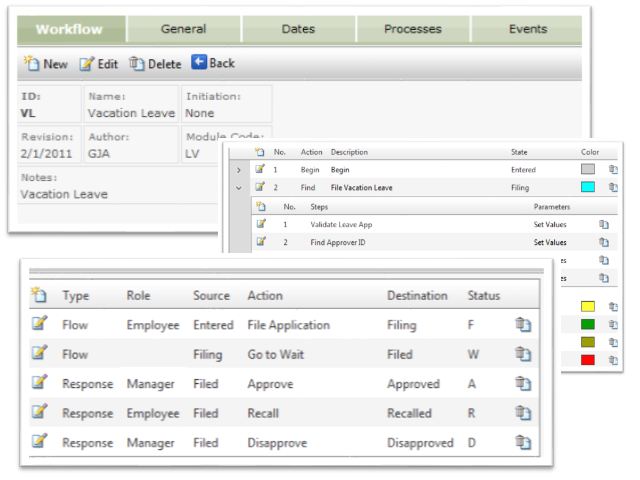
Task: Click the Status column header
Action: click(484, 296)
